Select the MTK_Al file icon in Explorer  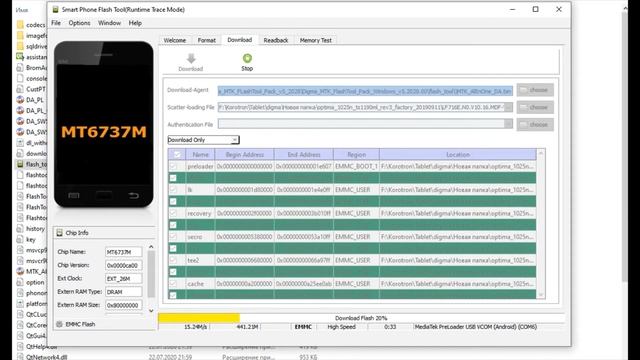pyautogui.click(x=20, y=271)
